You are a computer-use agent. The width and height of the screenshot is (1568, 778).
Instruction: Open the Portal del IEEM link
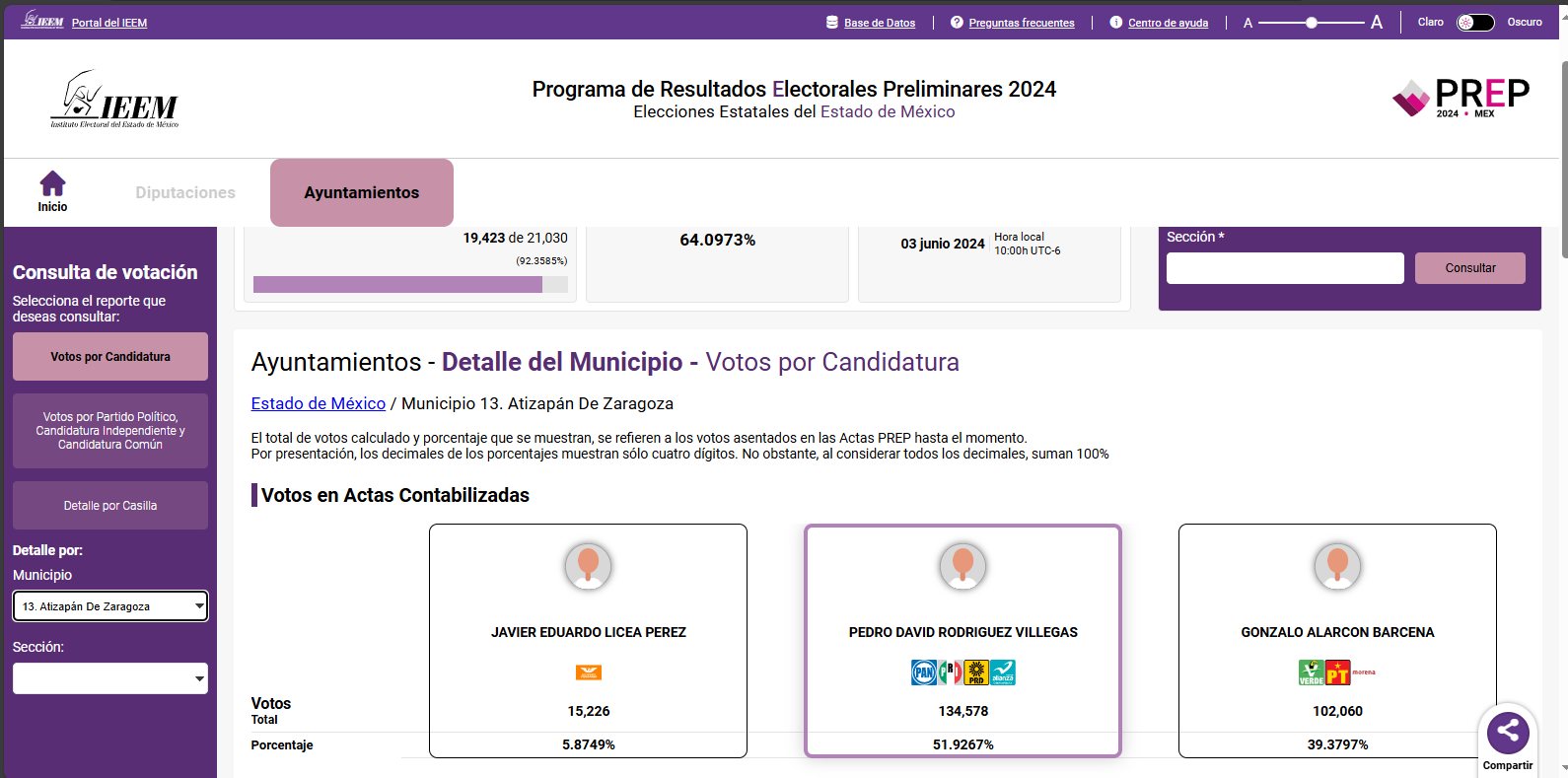click(109, 23)
